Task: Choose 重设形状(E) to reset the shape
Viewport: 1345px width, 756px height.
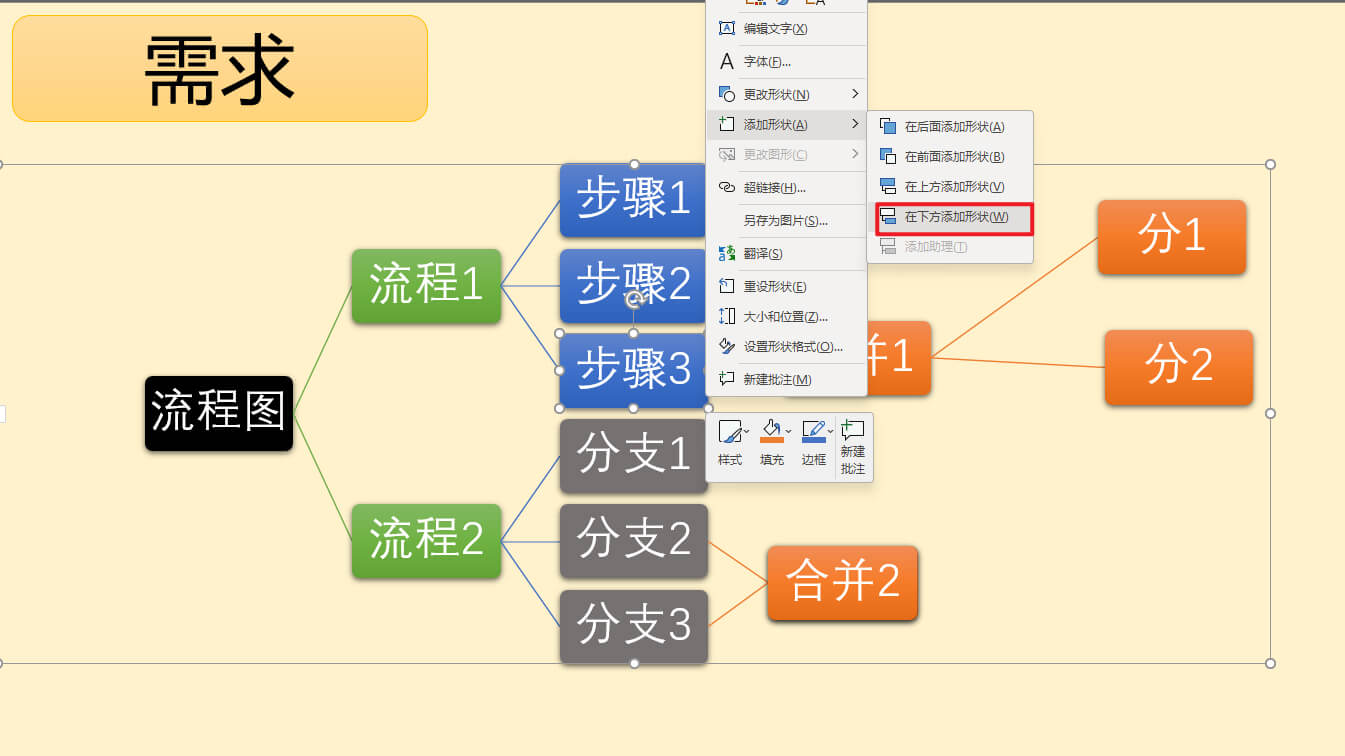Action: 786,287
